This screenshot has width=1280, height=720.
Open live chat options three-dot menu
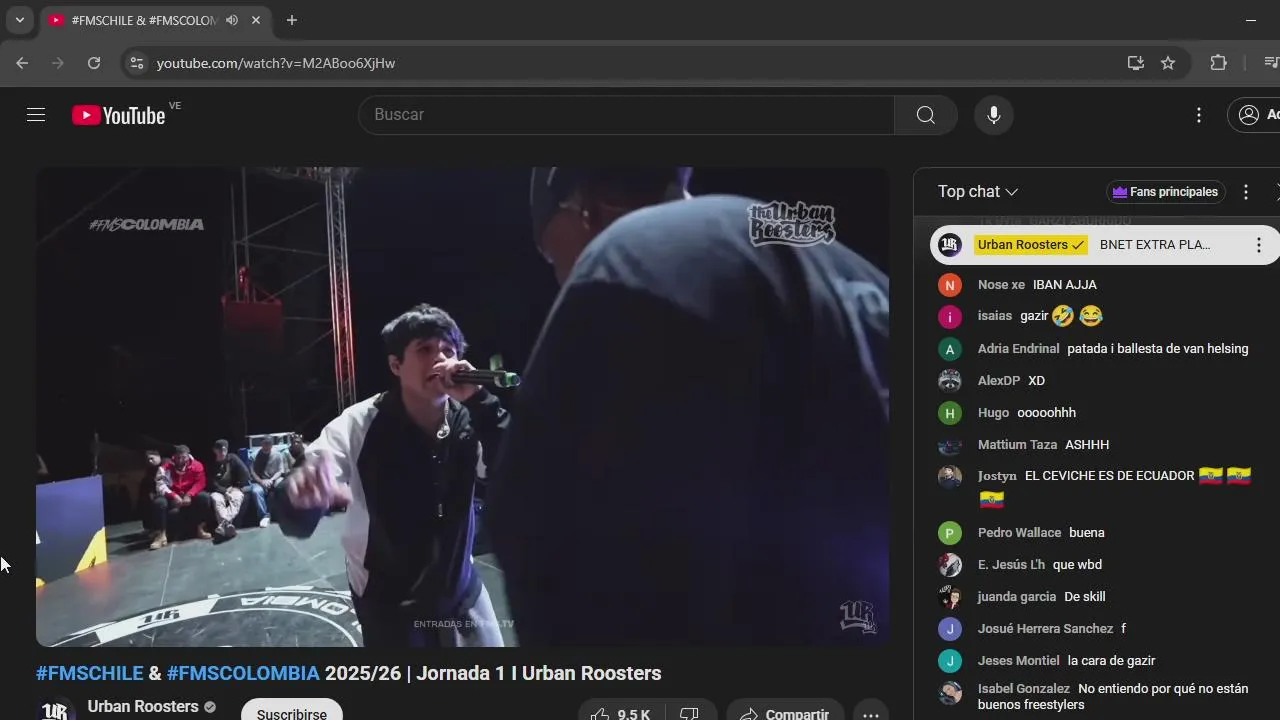1246,192
